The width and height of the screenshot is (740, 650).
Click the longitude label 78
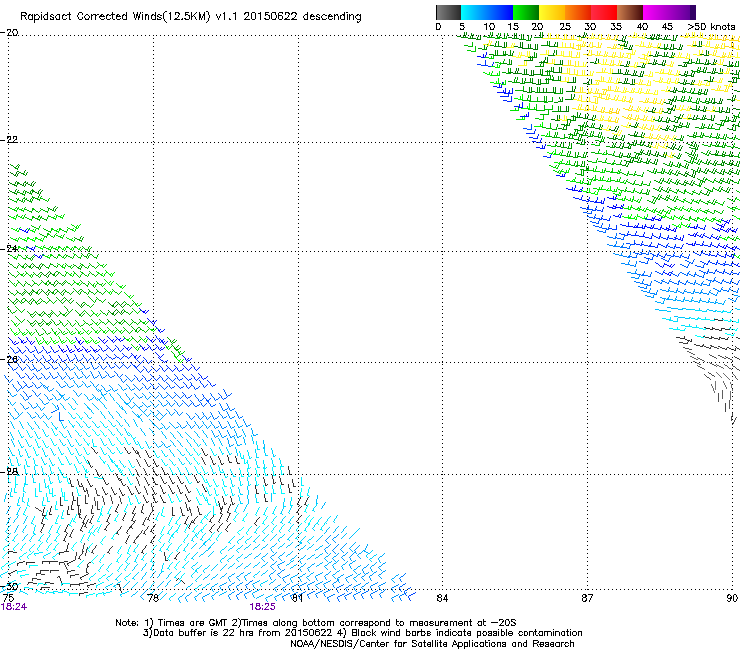(153, 598)
